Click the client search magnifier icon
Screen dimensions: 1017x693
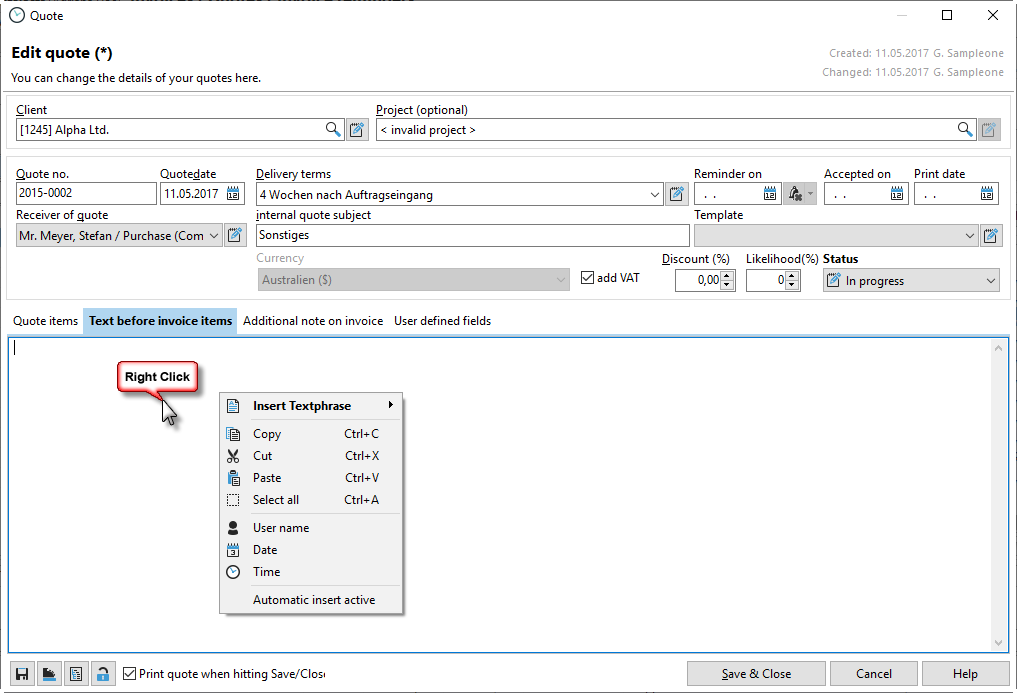point(333,129)
